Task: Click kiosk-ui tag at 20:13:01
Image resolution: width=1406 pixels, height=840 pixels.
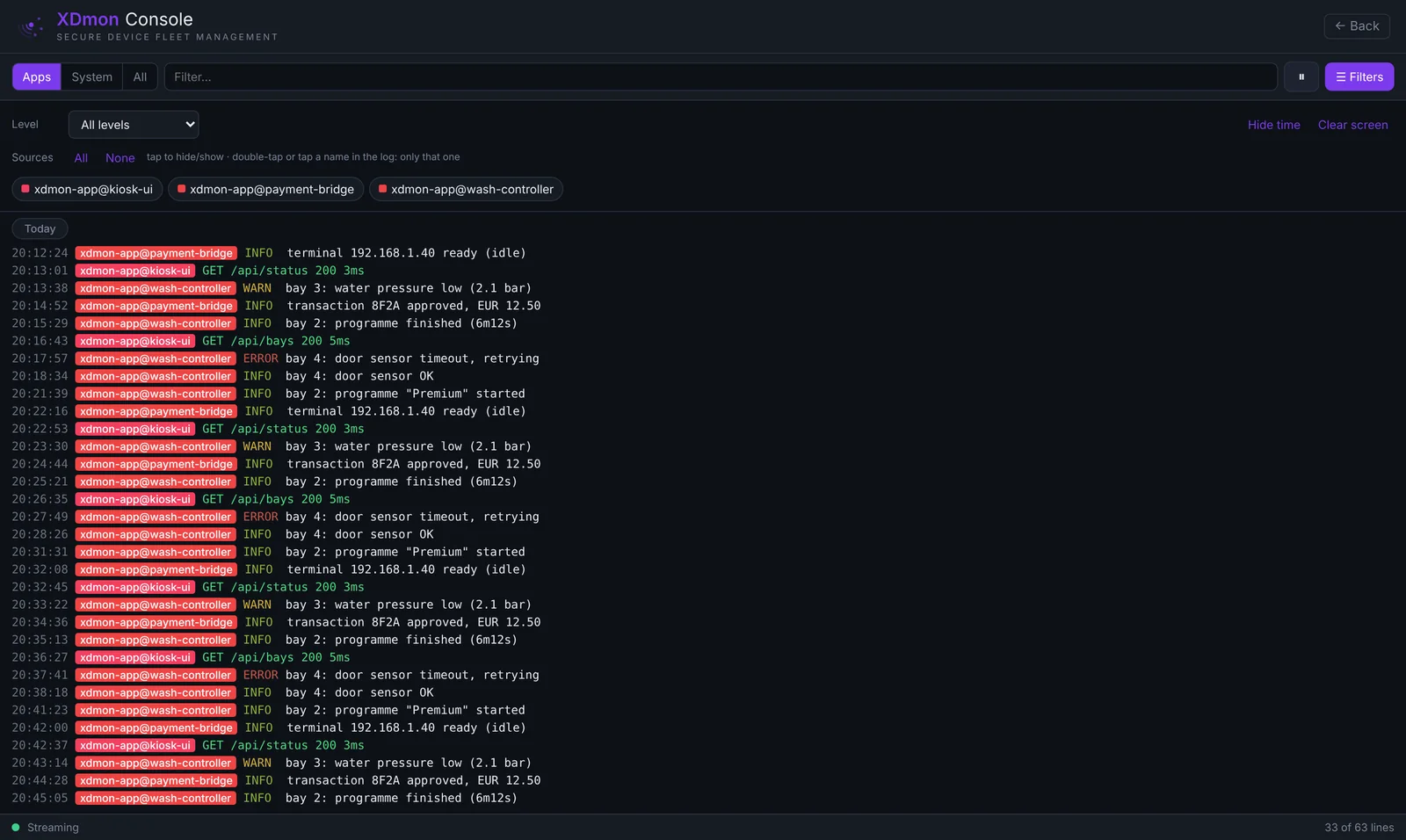Action: point(135,271)
